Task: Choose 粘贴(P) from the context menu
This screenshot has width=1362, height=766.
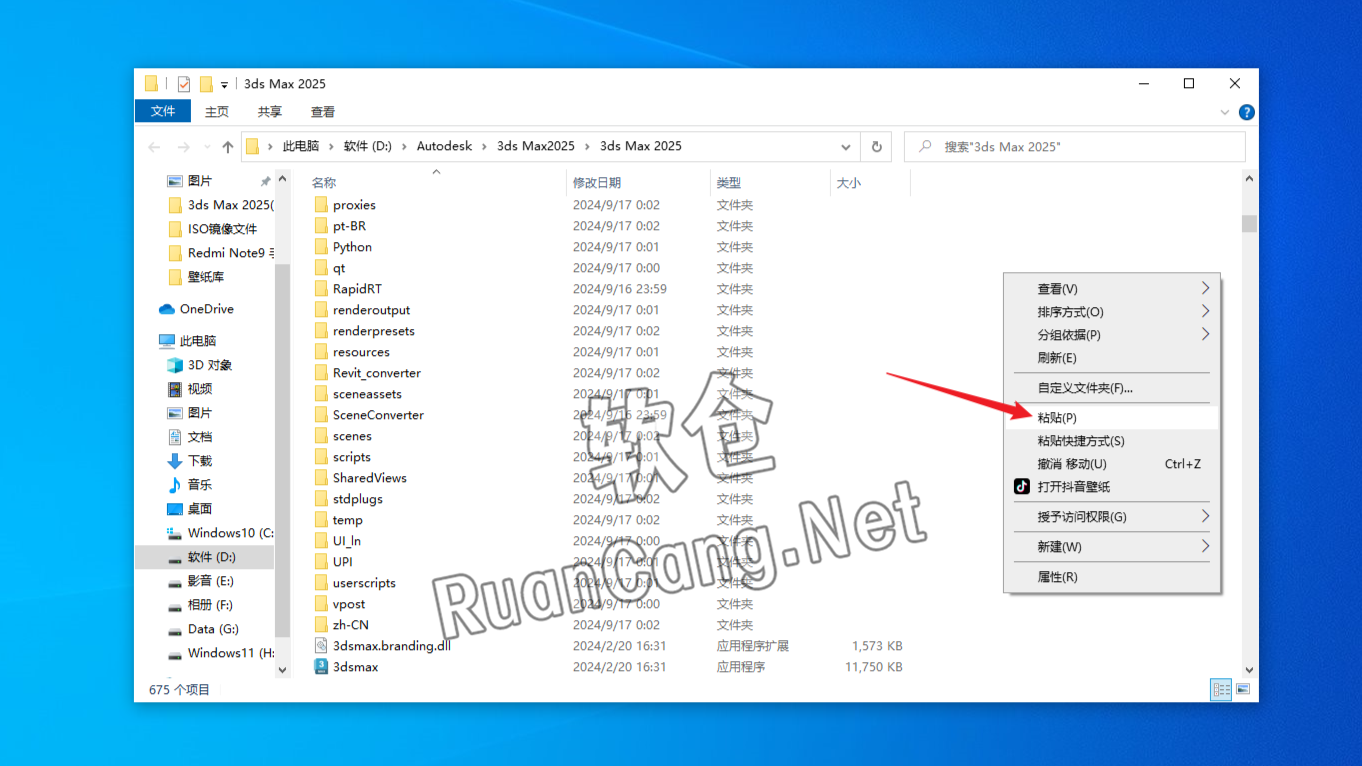Action: [x=1112, y=418]
